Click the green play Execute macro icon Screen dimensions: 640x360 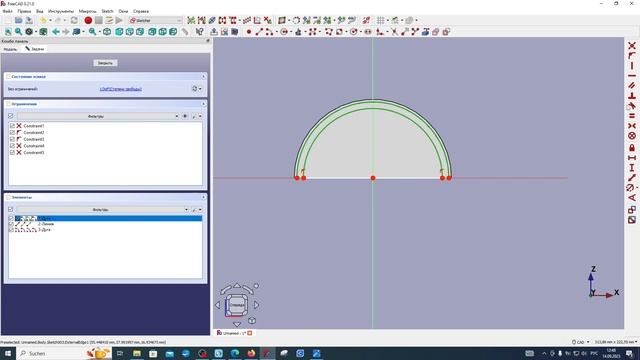(119, 20)
